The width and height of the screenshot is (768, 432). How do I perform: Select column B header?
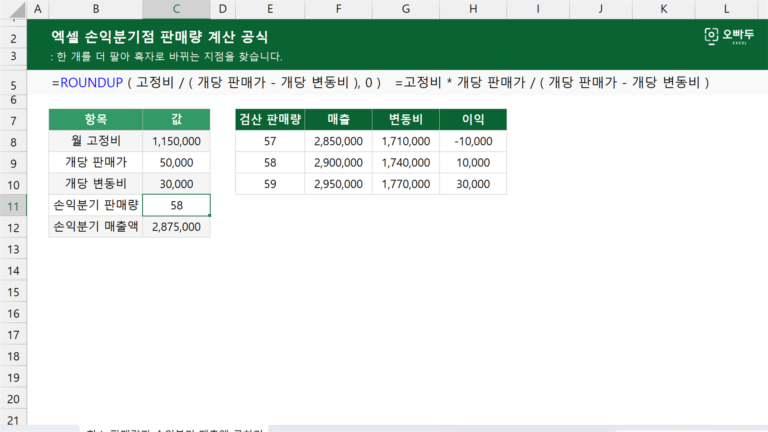[x=96, y=9]
